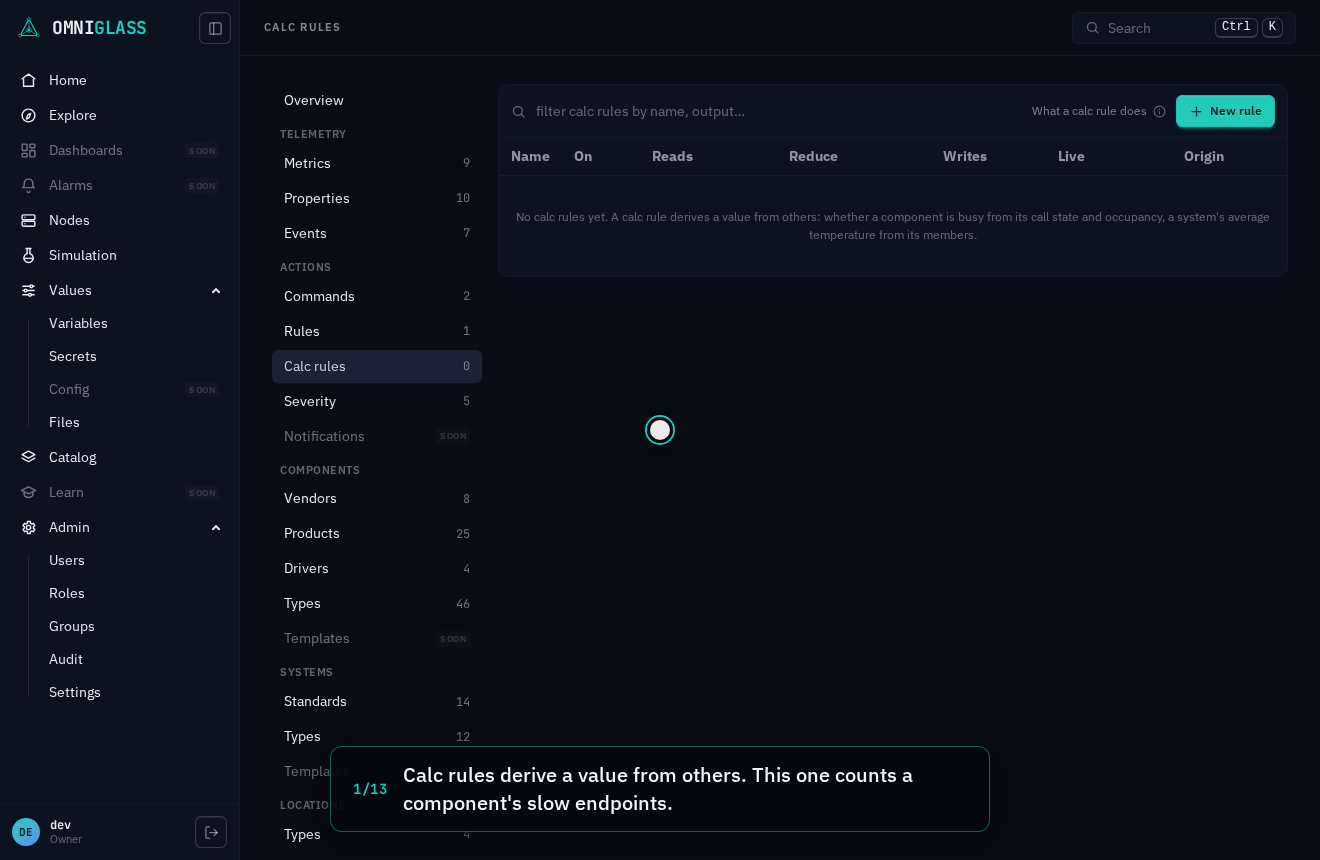The height and width of the screenshot is (860, 1320).
Task: Open the Events section
Action: click(x=377, y=233)
